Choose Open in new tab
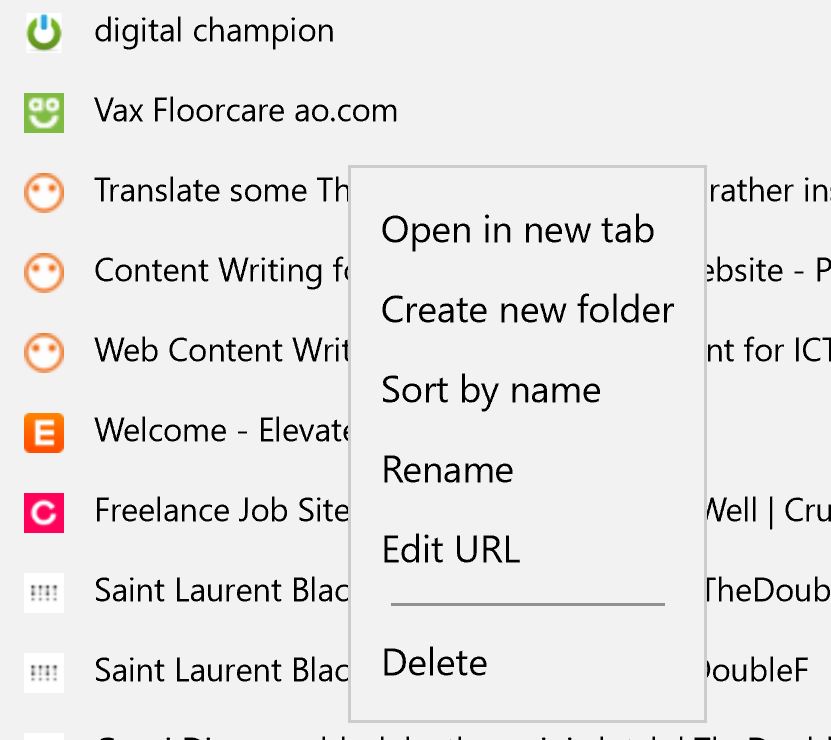This screenshot has height=740, width=831. tap(518, 231)
